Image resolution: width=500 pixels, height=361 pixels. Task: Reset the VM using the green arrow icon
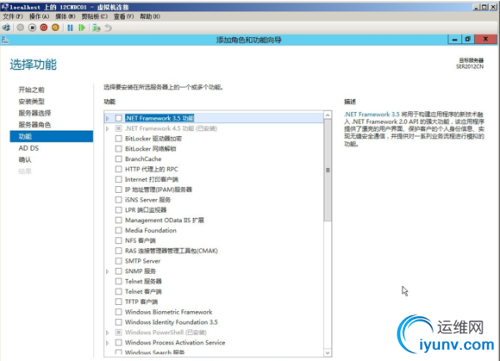pyautogui.click(x=82, y=28)
